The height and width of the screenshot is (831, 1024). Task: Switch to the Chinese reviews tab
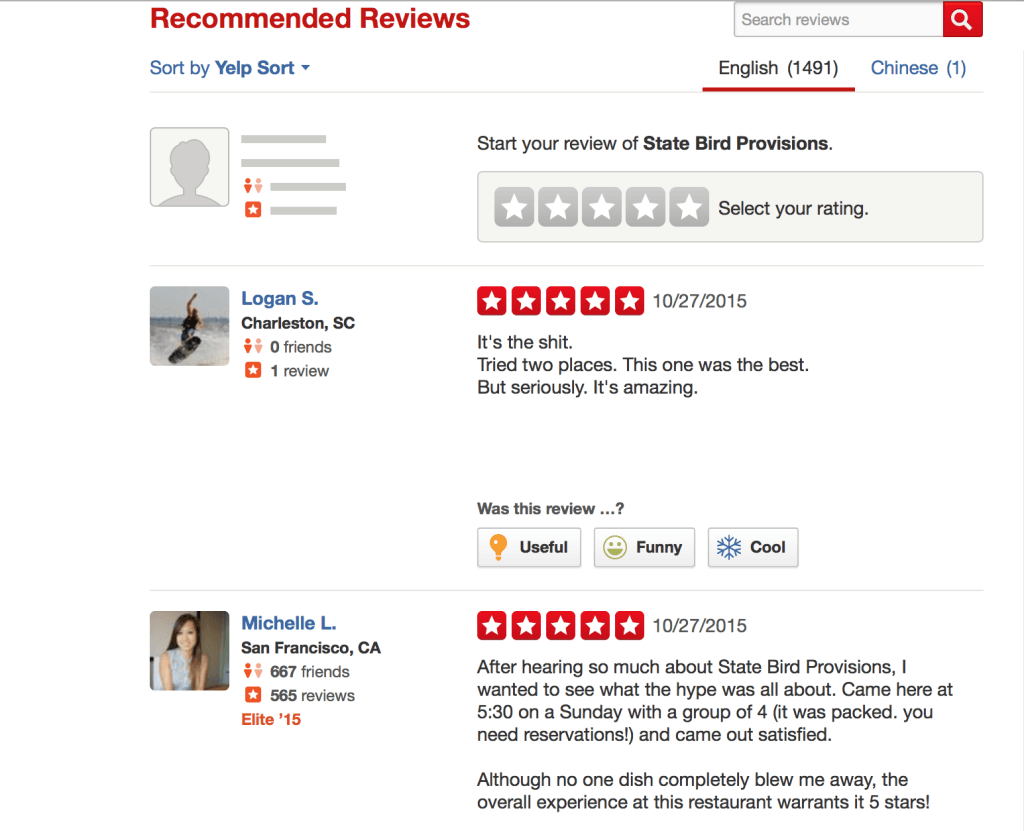[918, 68]
